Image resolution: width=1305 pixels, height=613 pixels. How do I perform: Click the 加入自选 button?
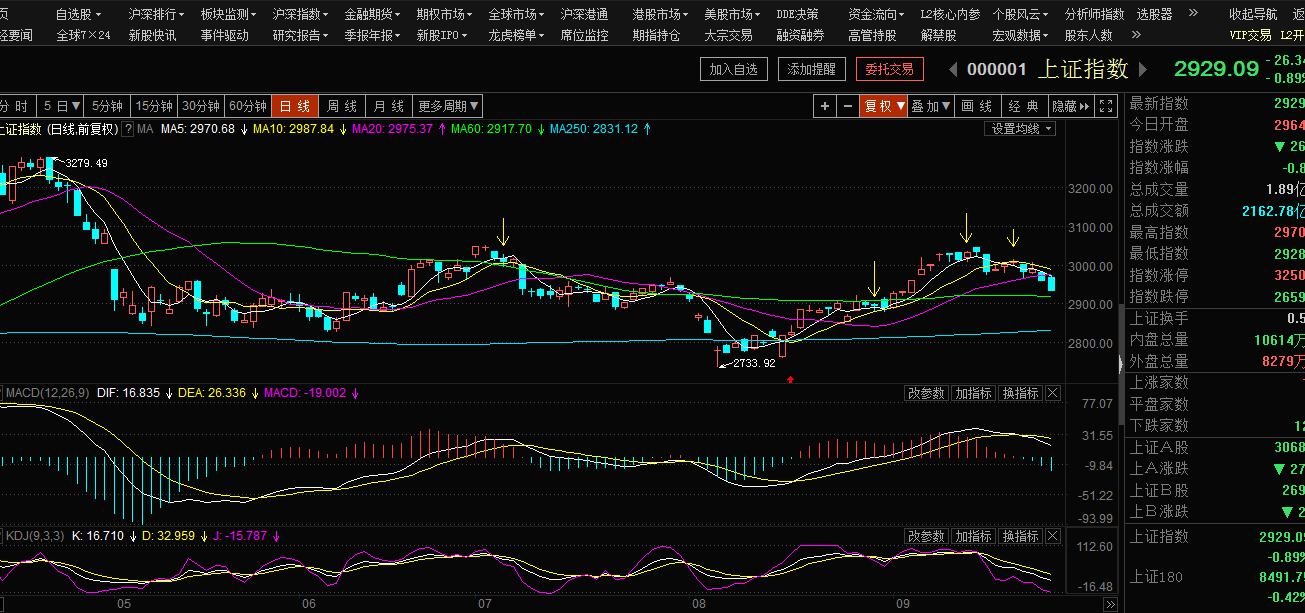click(x=734, y=69)
